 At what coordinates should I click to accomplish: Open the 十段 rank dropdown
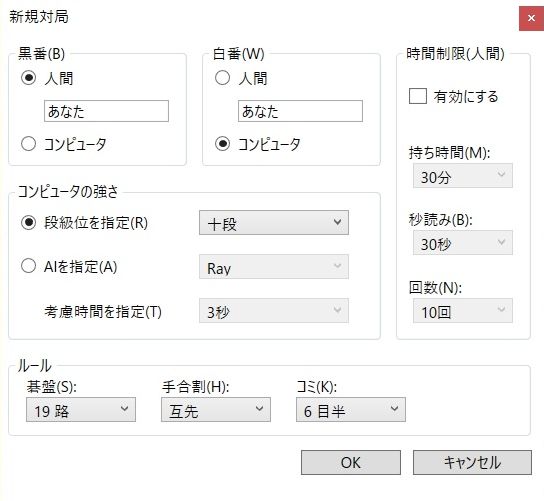(x=274, y=222)
